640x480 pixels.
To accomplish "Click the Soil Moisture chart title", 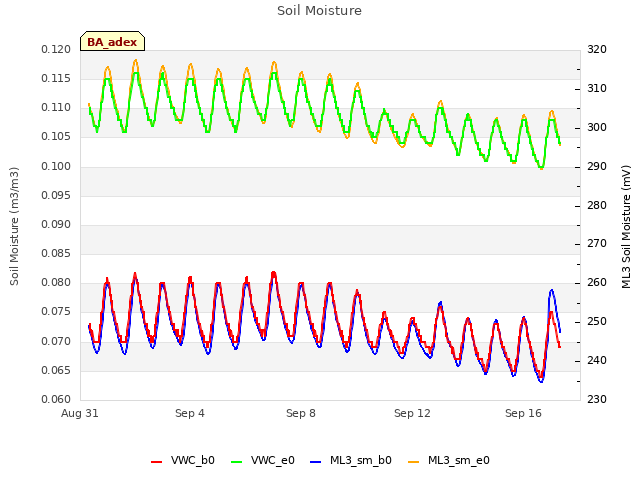I will 319,11.
